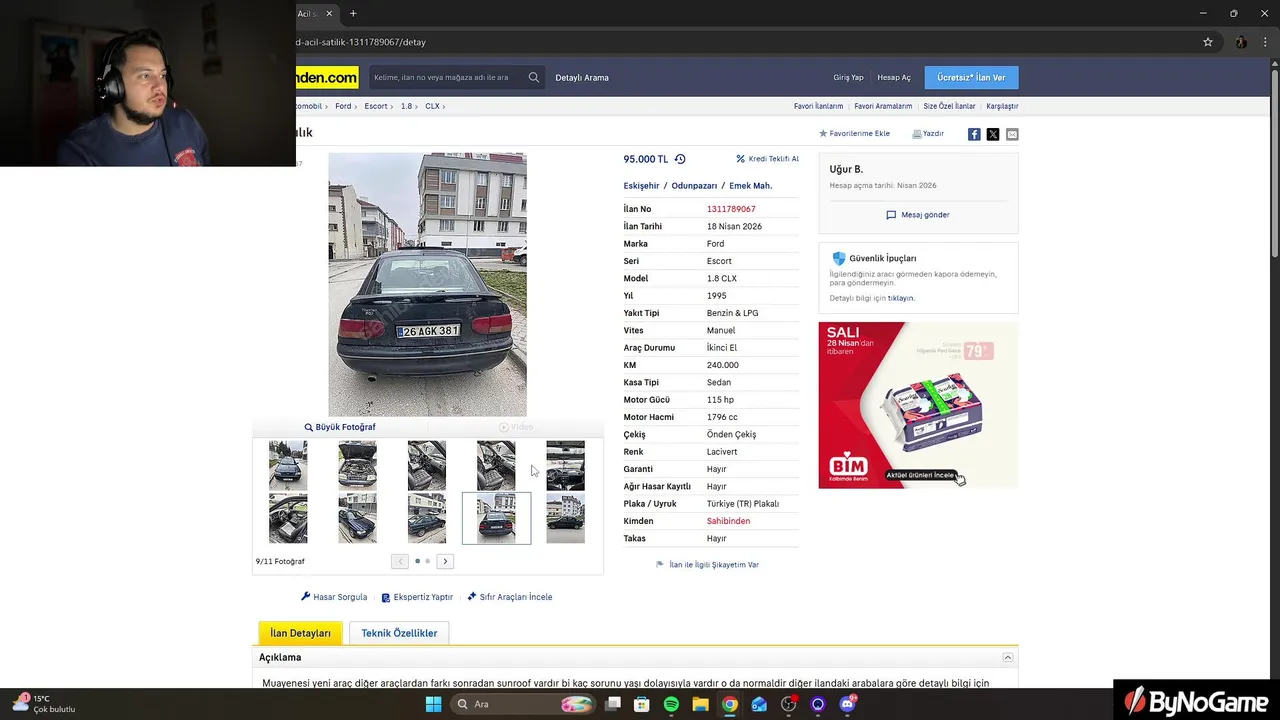Click Odunpazarı location link

pos(694,186)
